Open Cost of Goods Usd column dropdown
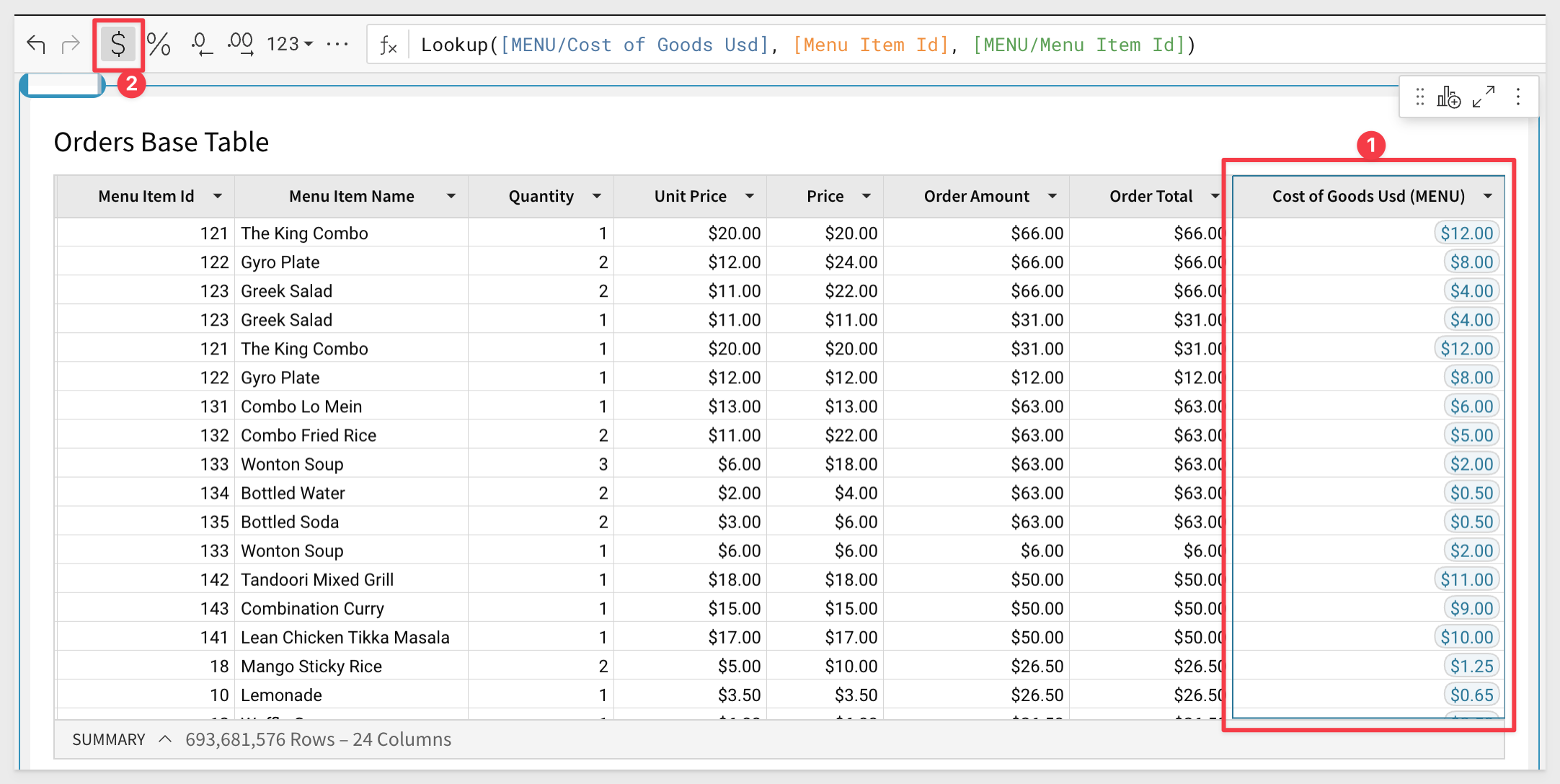The image size is (1560, 784). 1488,196
